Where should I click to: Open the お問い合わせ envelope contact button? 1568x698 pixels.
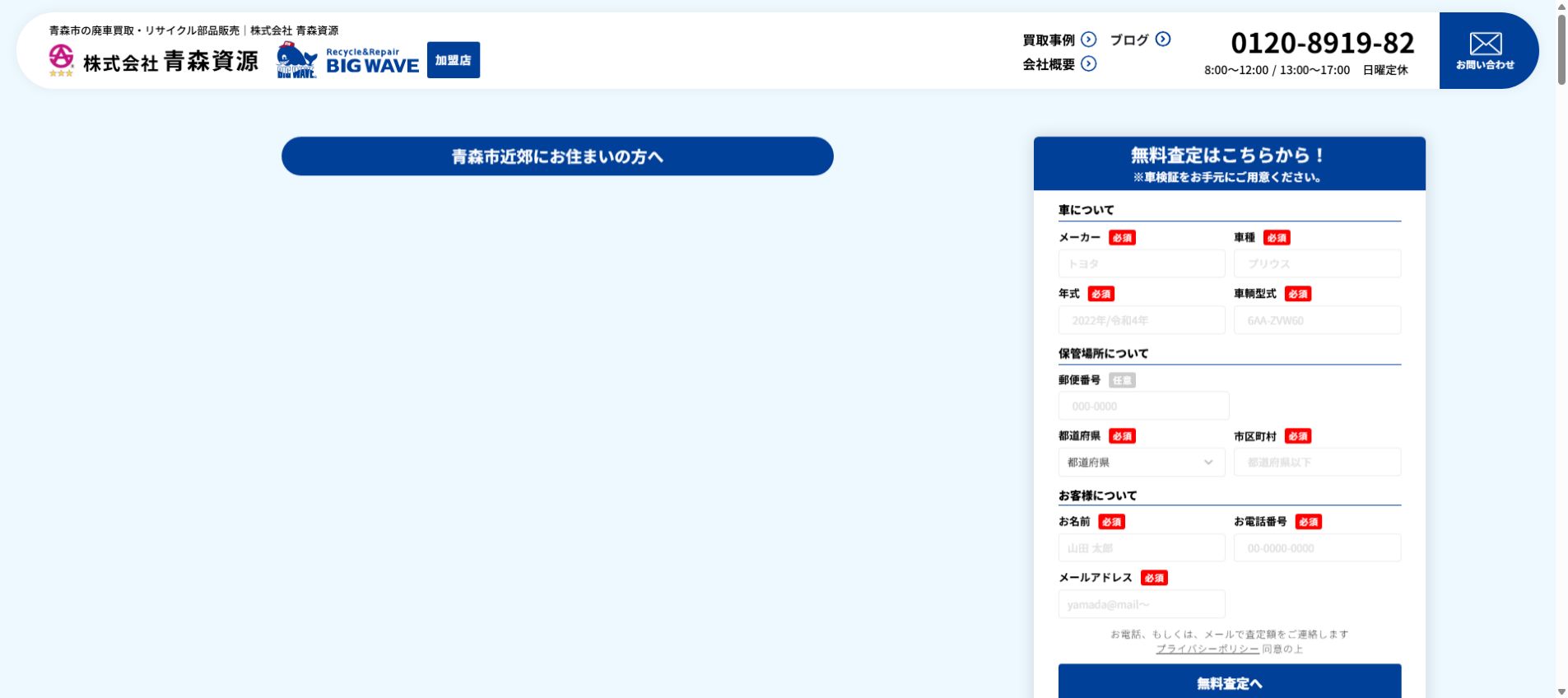tap(1488, 50)
